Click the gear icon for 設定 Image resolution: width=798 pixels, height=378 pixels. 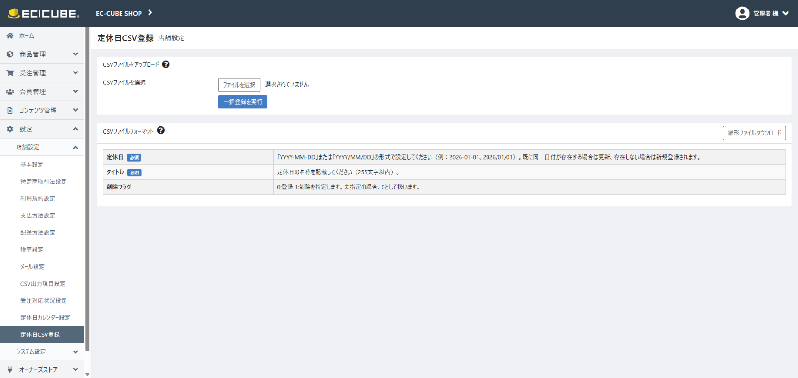point(10,129)
